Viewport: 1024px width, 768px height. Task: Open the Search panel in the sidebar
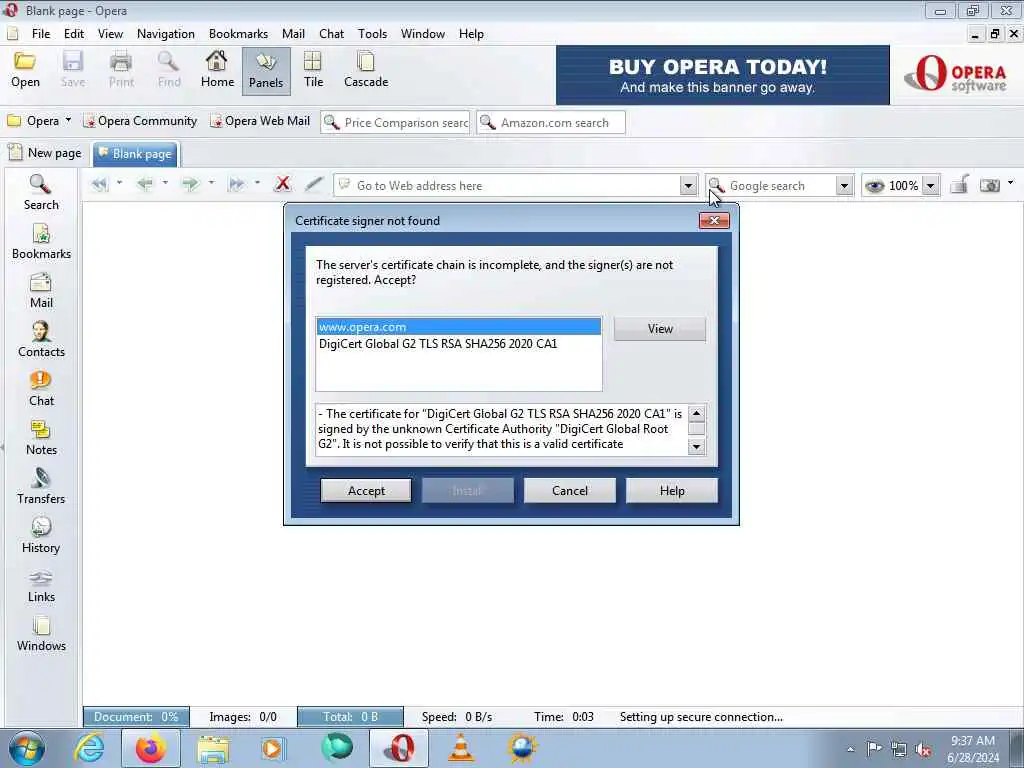pos(41,193)
